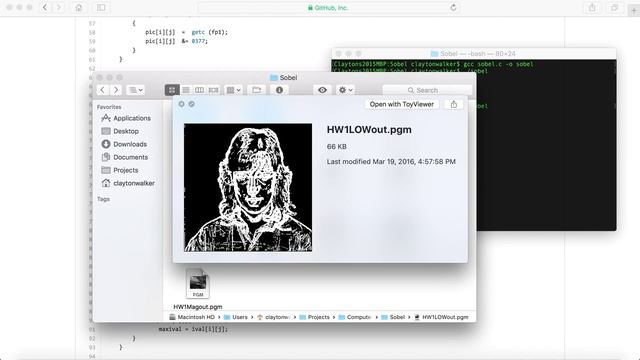Click 66 KB file size text
The height and width of the screenshot is (360, 640).
point(337,147)
